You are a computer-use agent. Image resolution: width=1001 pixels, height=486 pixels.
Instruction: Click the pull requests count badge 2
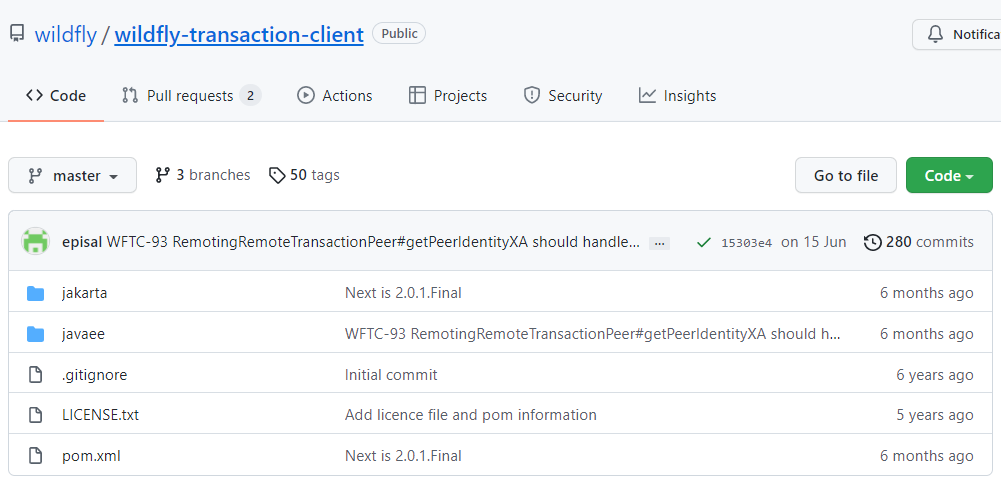(250, 96)
